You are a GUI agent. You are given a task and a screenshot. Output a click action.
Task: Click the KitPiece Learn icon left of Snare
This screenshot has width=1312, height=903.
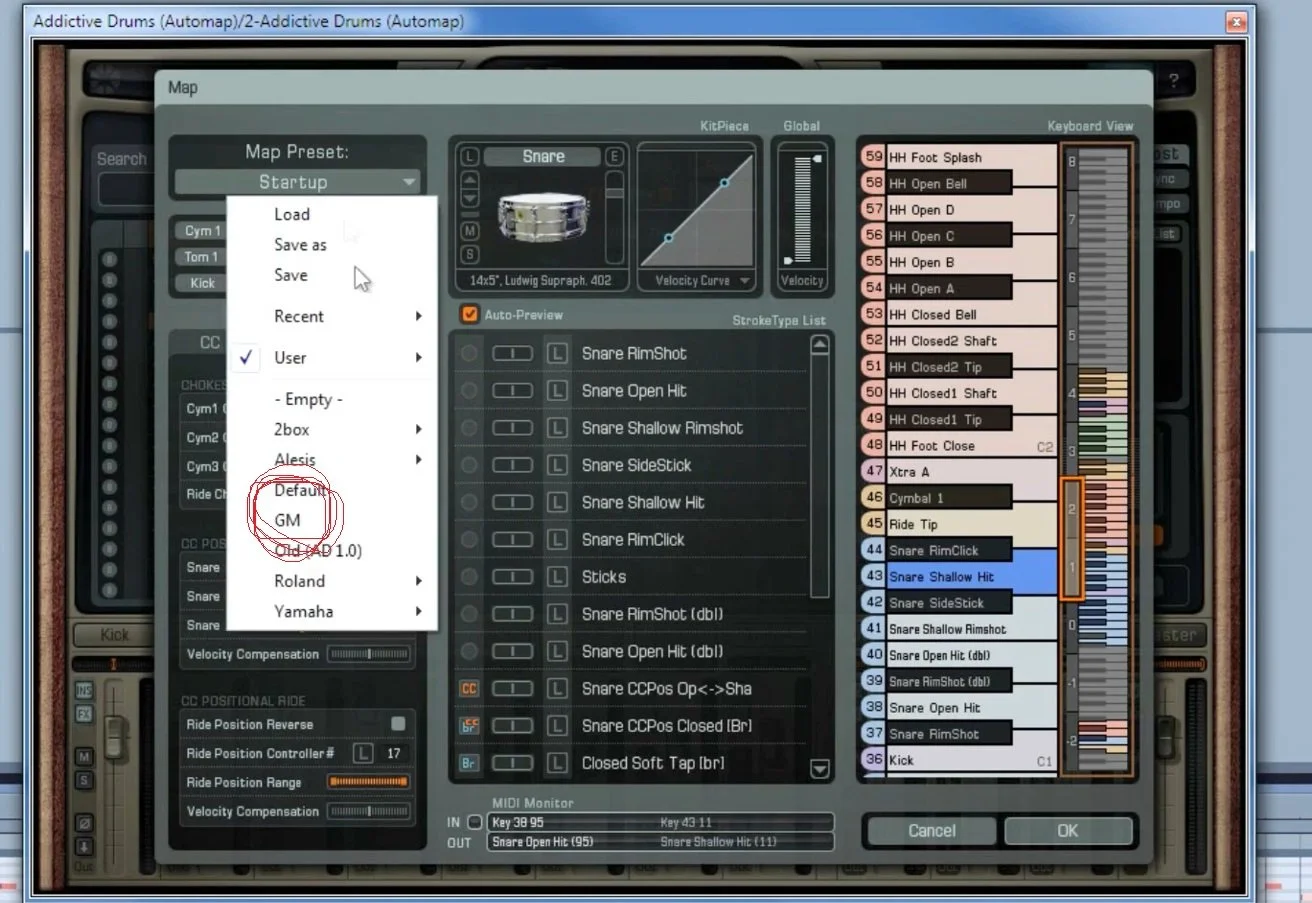pos(469,157)
